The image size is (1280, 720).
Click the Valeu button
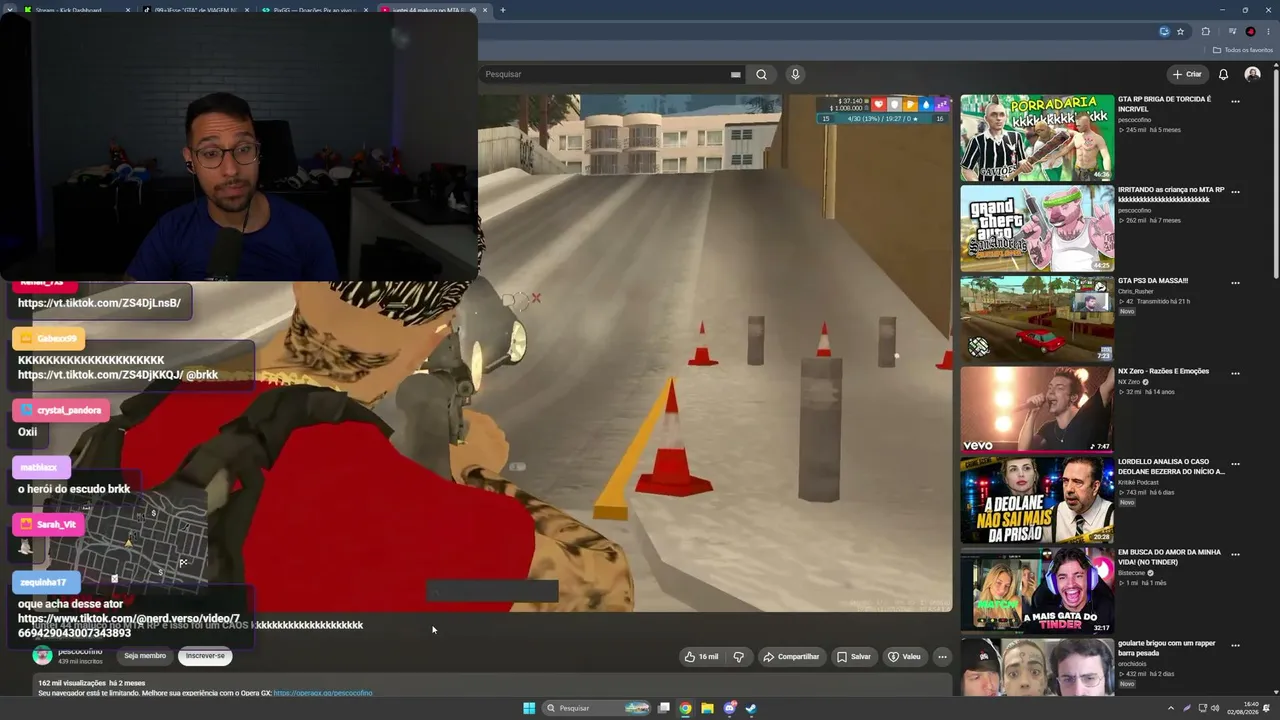[x=904, y=657]
